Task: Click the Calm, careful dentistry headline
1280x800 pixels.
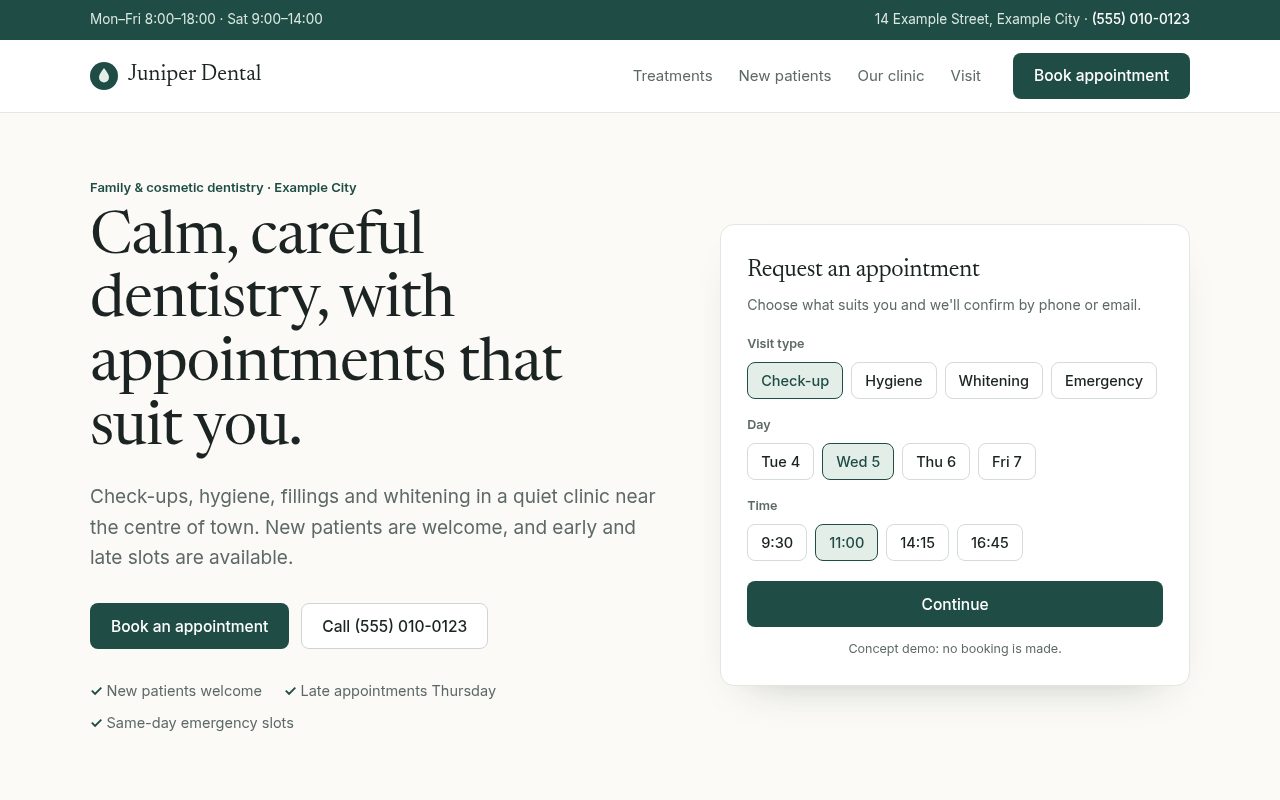Action: [326, 328]
